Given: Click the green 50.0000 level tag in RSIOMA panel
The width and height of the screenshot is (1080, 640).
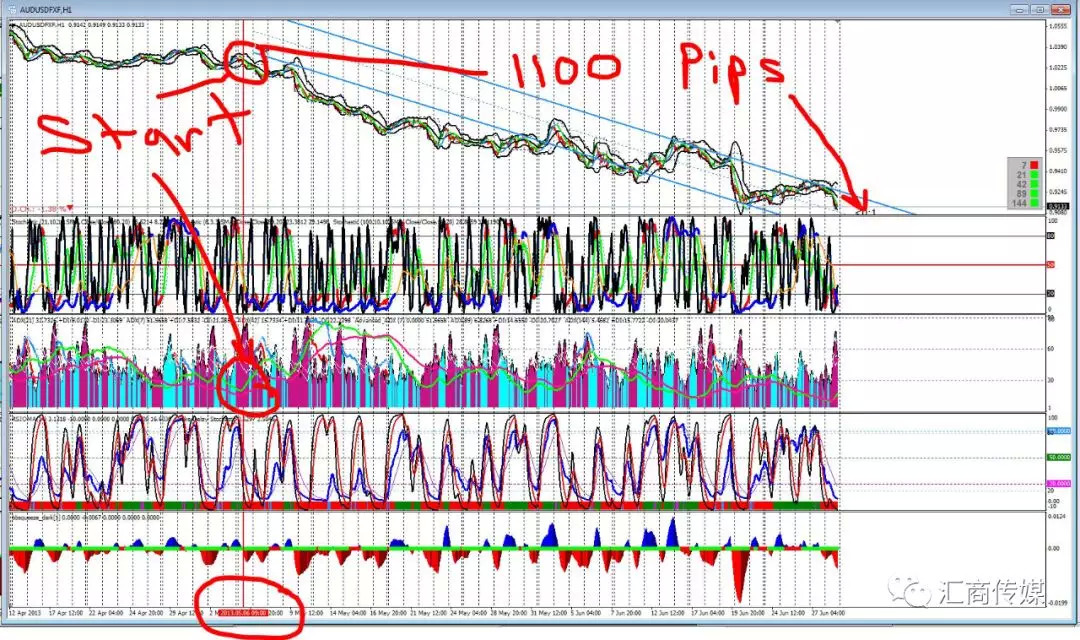Looking at the screenshot, I should click(1058, 457).
